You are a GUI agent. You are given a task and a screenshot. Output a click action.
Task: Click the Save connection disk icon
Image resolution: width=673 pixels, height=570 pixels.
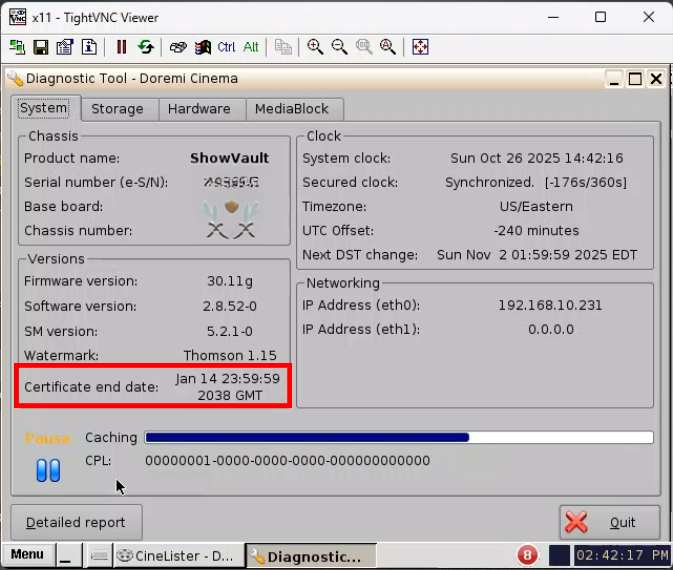coord(41,47)
